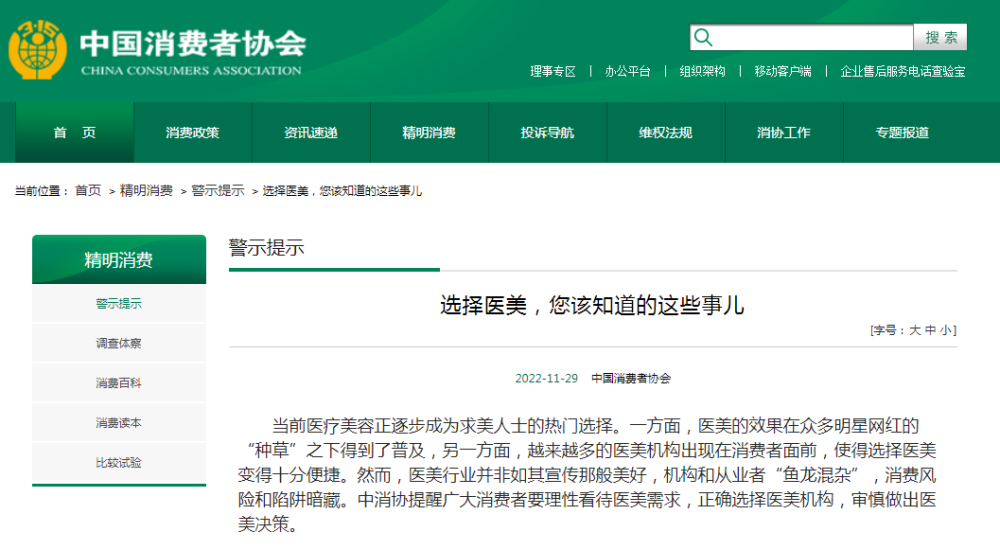The image size is (1000, 550).
Task: Click the 中国消费者协会 site title
Action: 193,43
